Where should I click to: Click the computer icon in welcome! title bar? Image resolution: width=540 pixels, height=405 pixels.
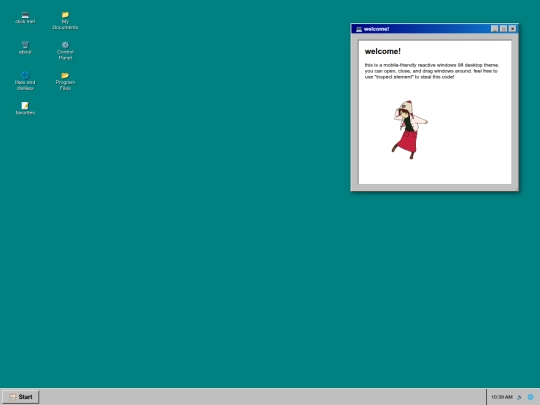coord(359,29)
